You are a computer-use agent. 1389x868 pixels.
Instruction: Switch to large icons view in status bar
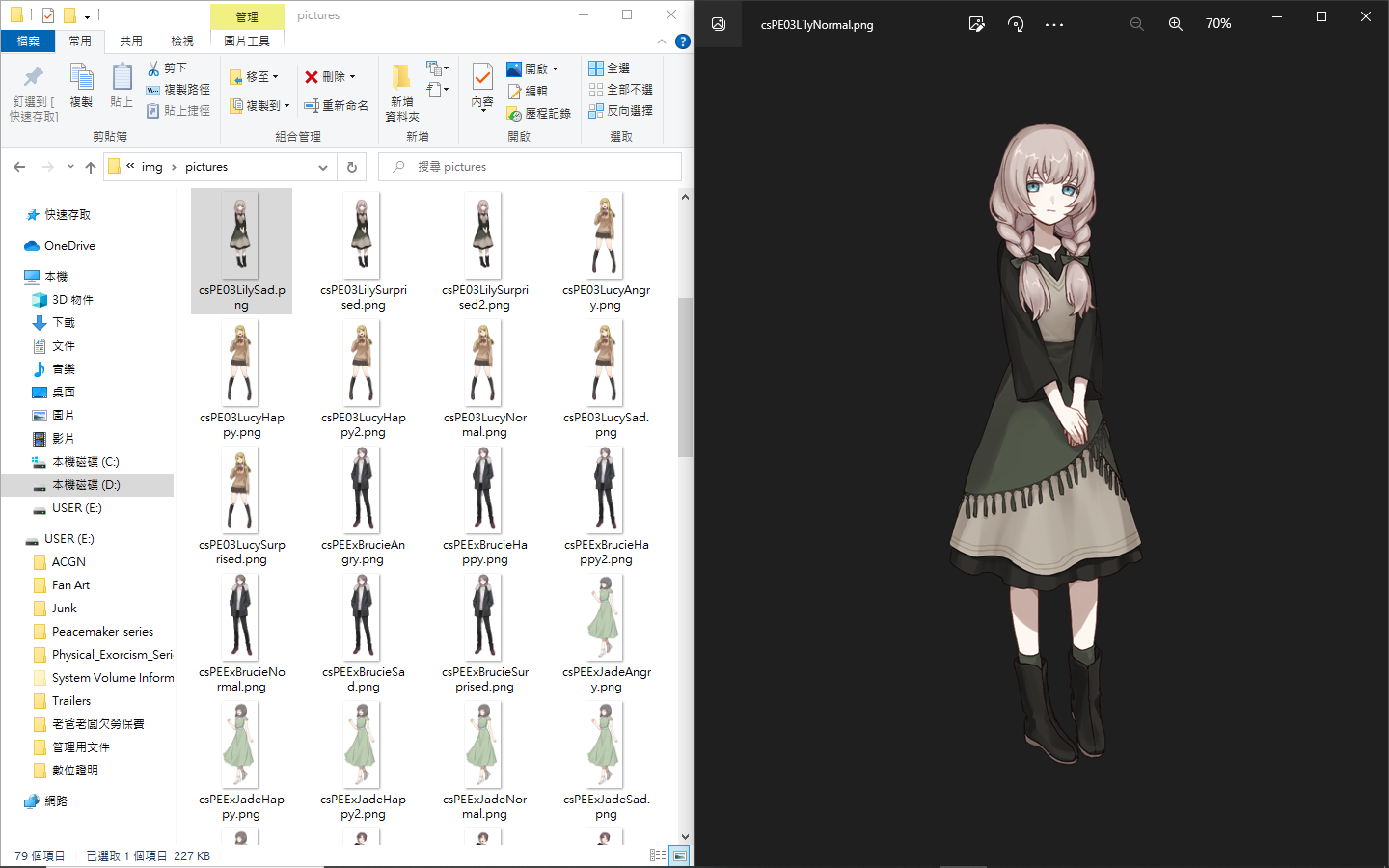point(680,855)
